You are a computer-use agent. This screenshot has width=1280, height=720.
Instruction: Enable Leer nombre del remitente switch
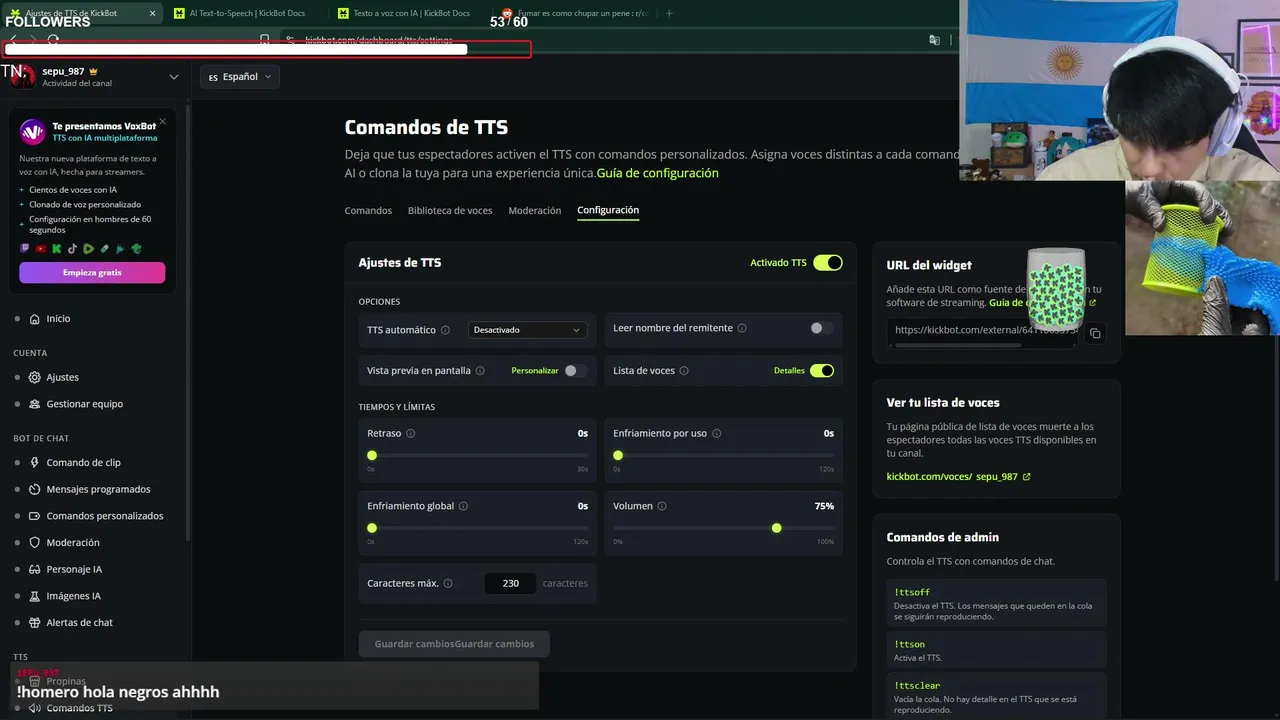click(x=821, y=328)
